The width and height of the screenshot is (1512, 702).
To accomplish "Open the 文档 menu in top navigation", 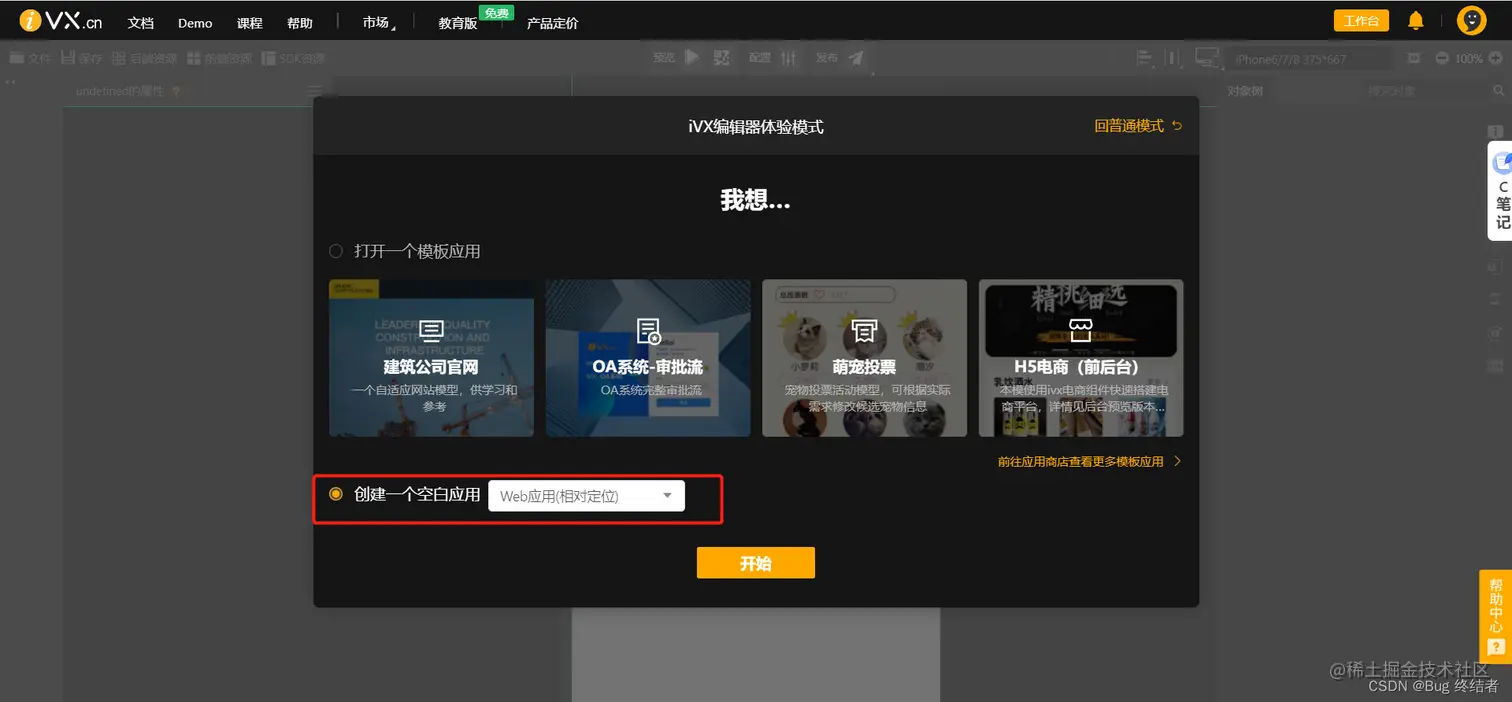I will 141,23.
